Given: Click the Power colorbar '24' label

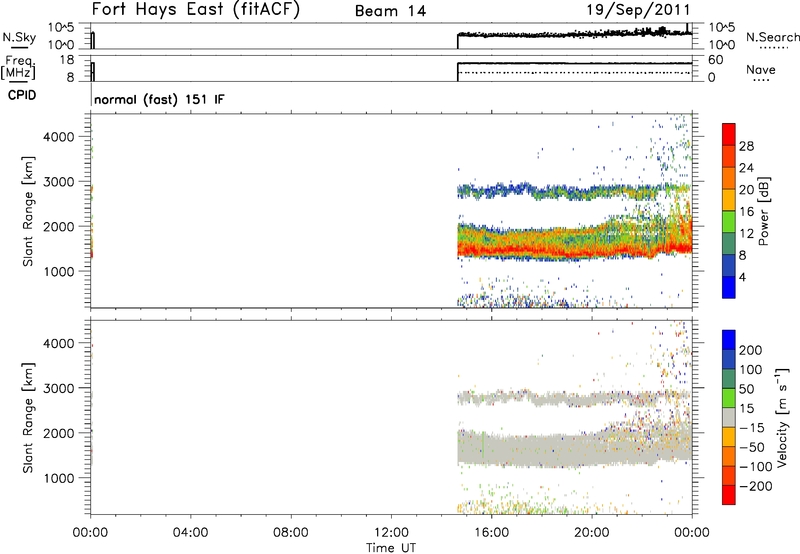Looking at the screenshot, I should [x=746, y=168].
